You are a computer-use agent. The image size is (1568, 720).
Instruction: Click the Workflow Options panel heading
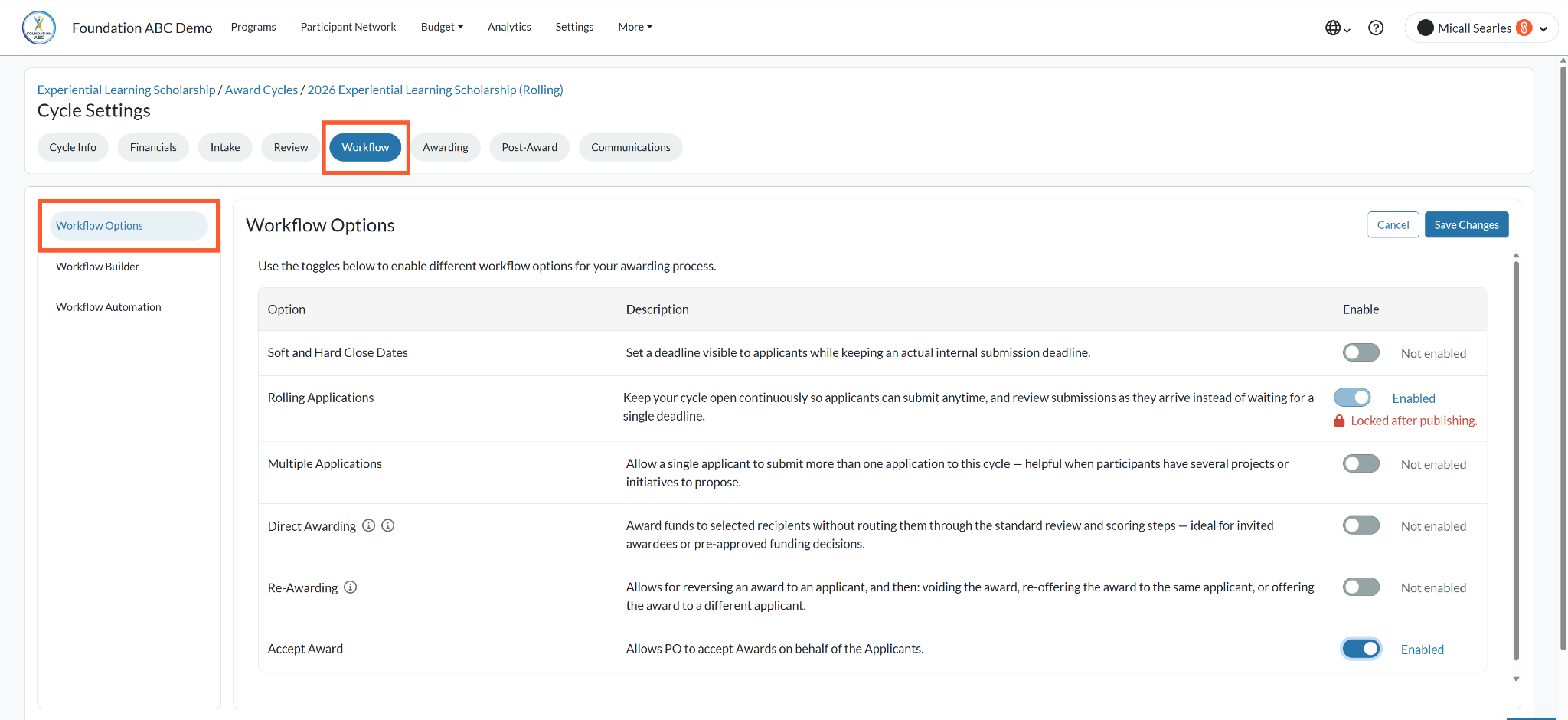click(320, 225)
